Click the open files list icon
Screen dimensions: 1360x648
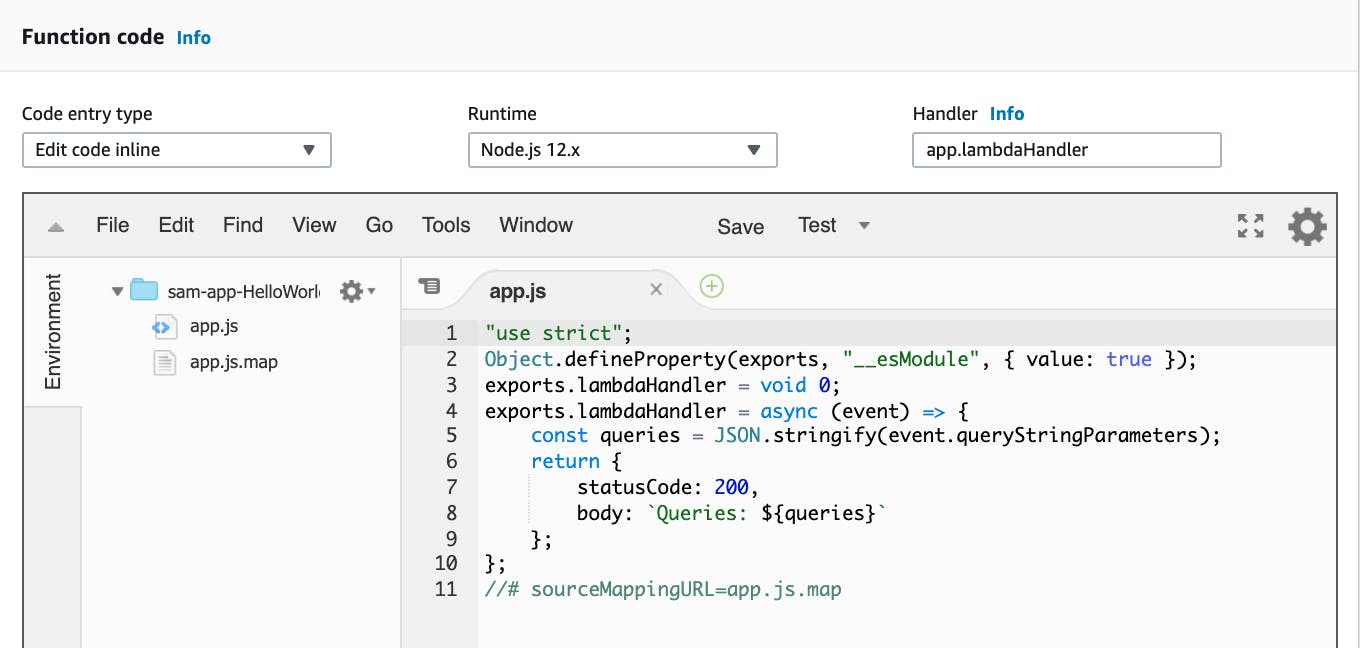pos(429,285)
